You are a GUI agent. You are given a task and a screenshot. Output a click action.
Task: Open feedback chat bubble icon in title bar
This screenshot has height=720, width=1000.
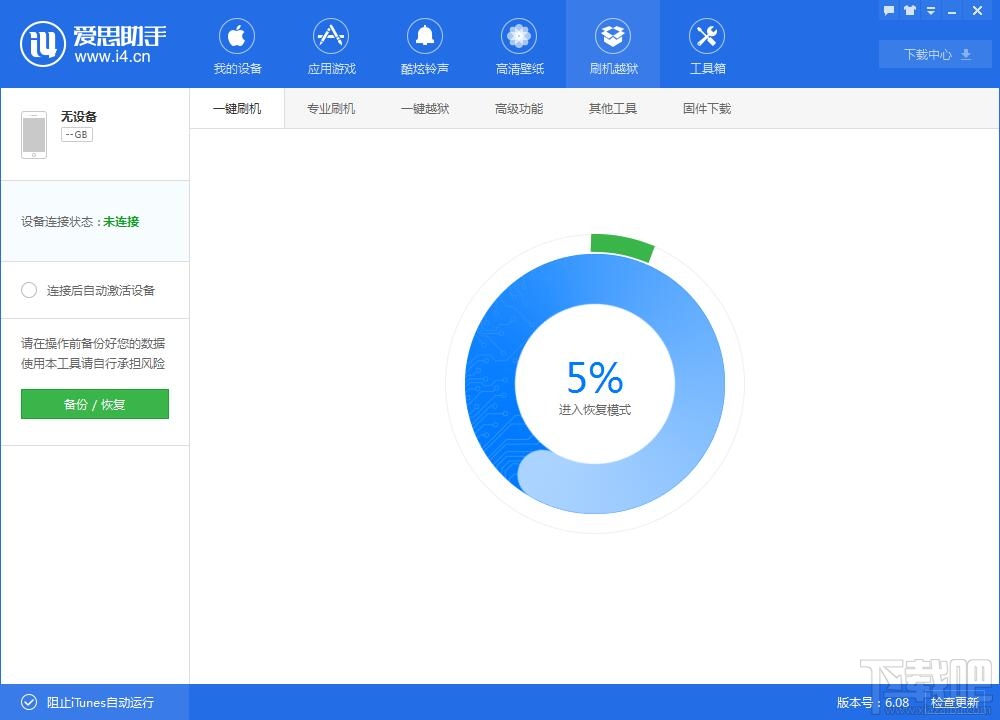click(x=889, y=10)
